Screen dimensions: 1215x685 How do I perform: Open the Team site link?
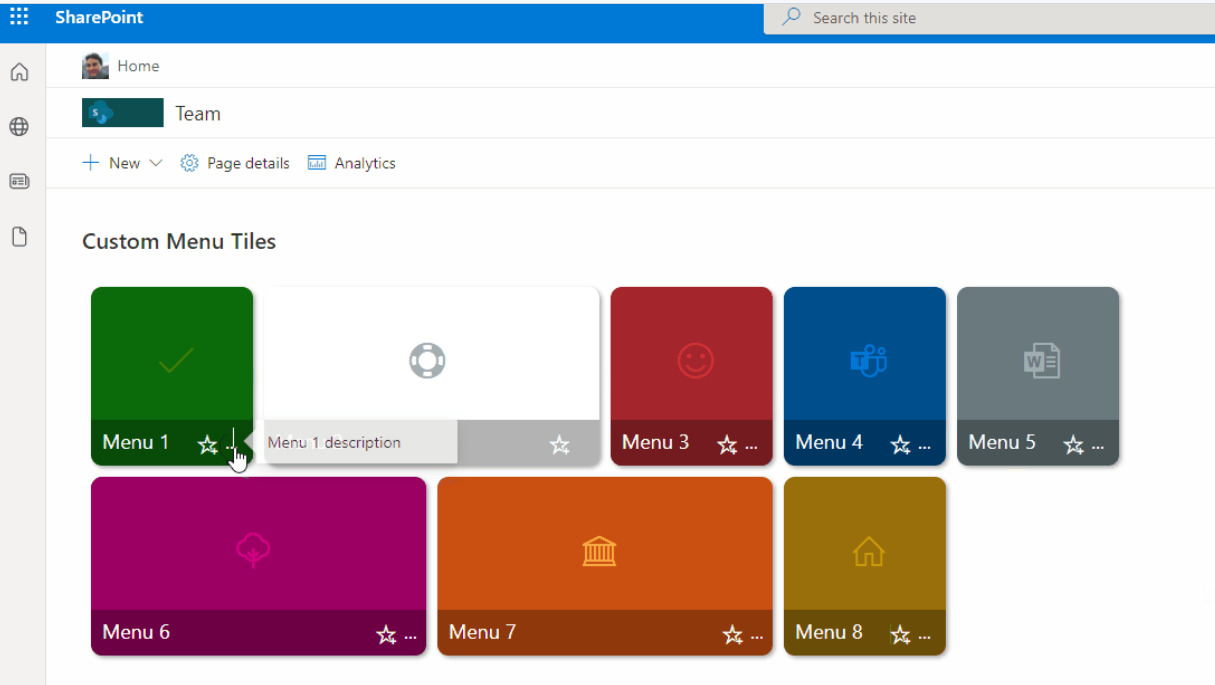[197, 113]
